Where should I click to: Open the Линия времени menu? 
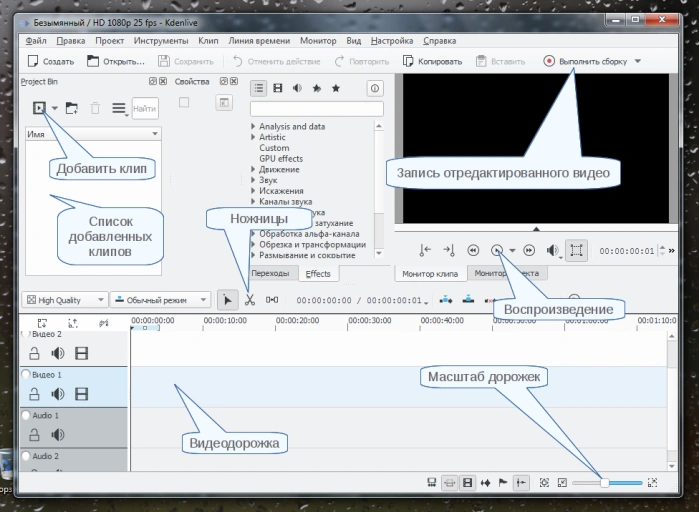tap(259, 41)
